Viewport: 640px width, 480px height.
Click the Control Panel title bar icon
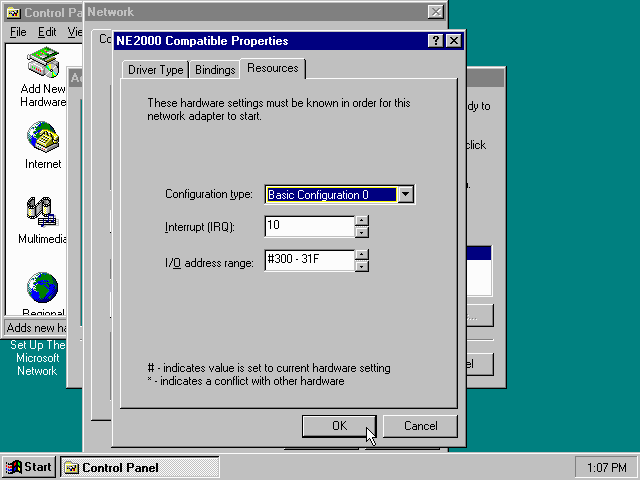(x=13, y=13)
